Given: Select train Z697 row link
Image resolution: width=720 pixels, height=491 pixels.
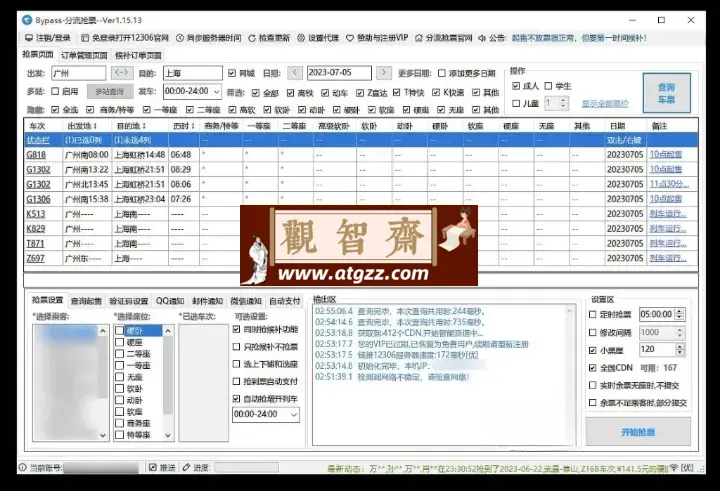Looking at the screenshot, I should 35,258.
